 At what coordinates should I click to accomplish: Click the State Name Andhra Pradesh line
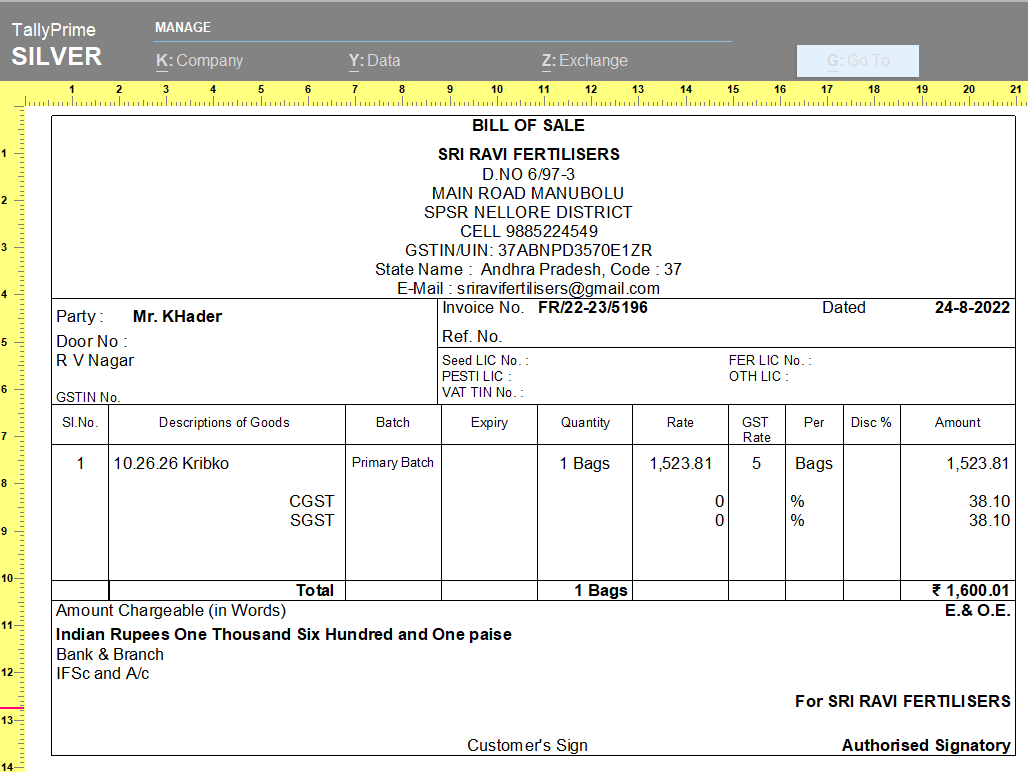point(528,269)
